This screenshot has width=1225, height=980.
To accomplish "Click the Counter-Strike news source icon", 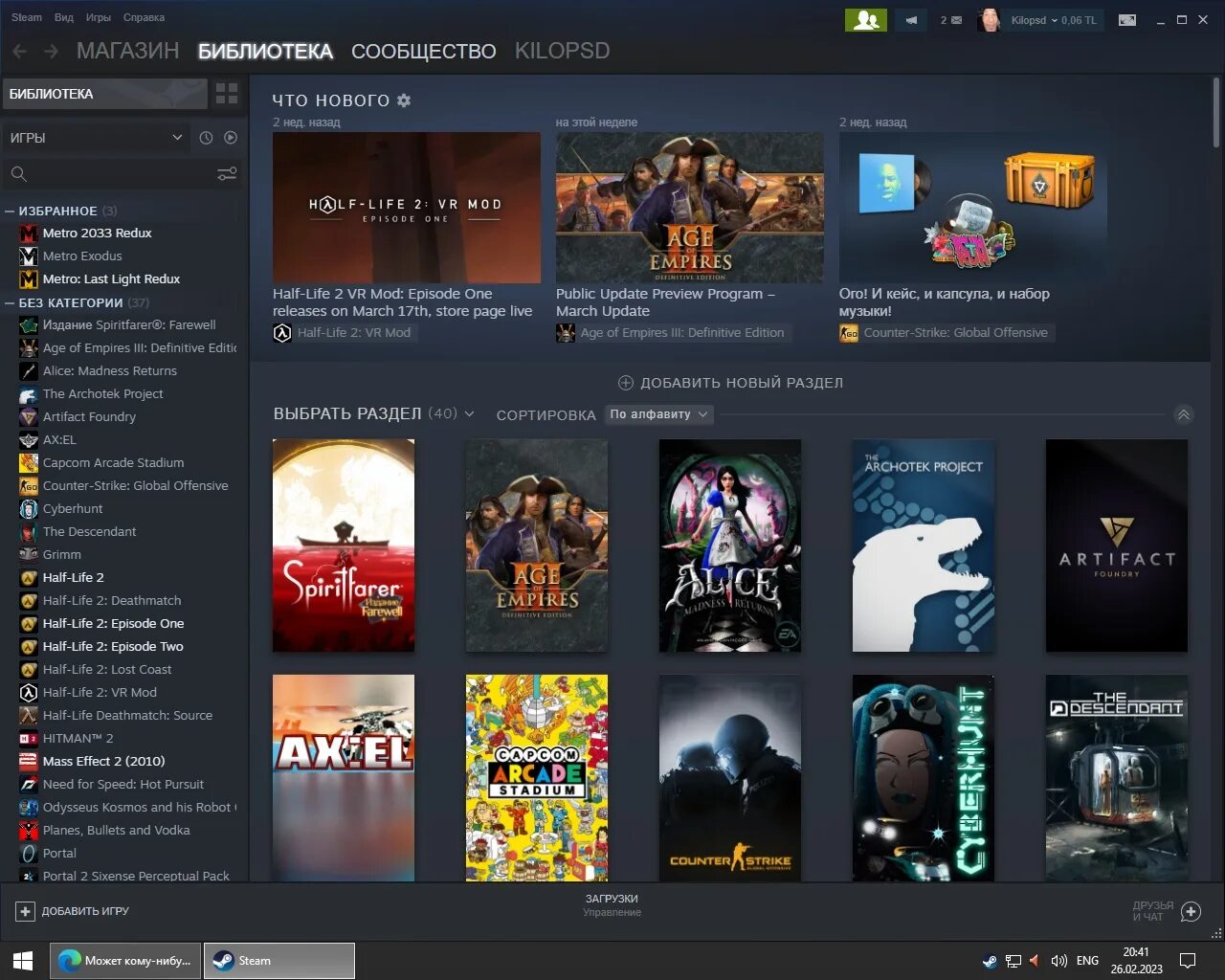I will pyautogui.click(x=849, y=333).
